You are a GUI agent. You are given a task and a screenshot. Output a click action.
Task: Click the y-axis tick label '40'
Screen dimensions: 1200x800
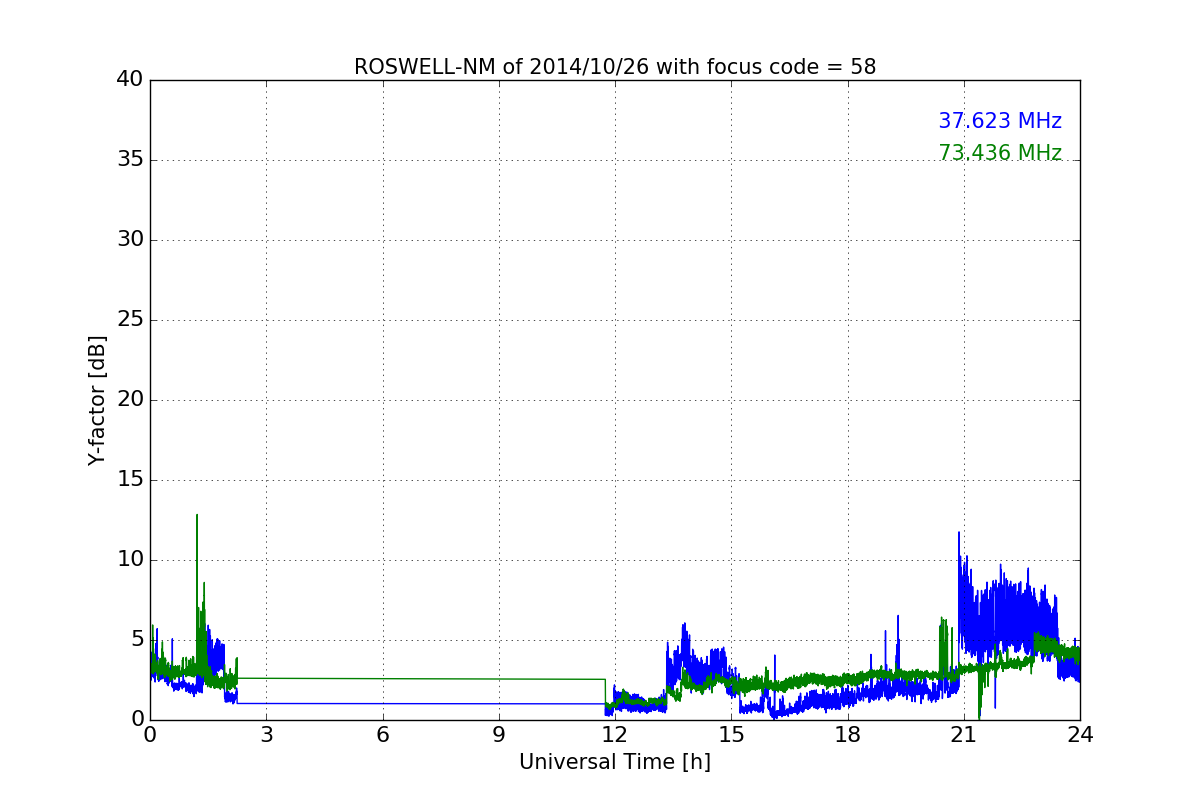click(130, 80)
